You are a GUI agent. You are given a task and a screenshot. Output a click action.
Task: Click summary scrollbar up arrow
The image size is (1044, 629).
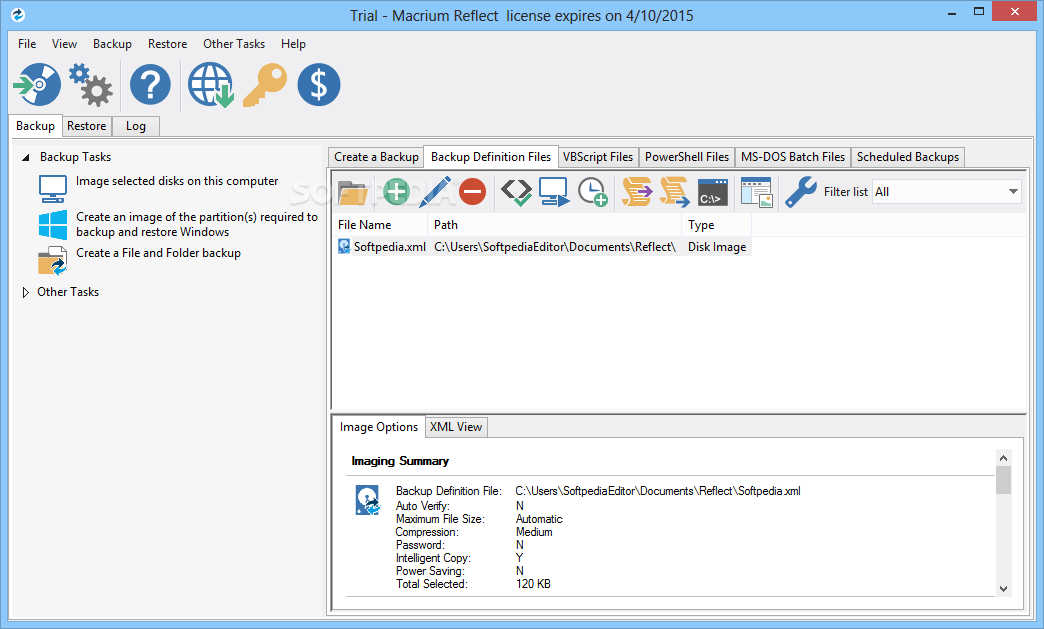[1003, 458]
